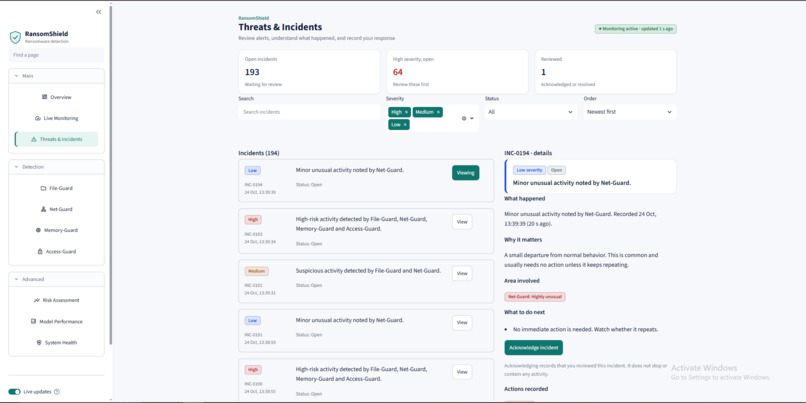The height and width of the screenshot is (403, 806).
Task: Click the Acknowledge incident button
Action: [534, 347]
